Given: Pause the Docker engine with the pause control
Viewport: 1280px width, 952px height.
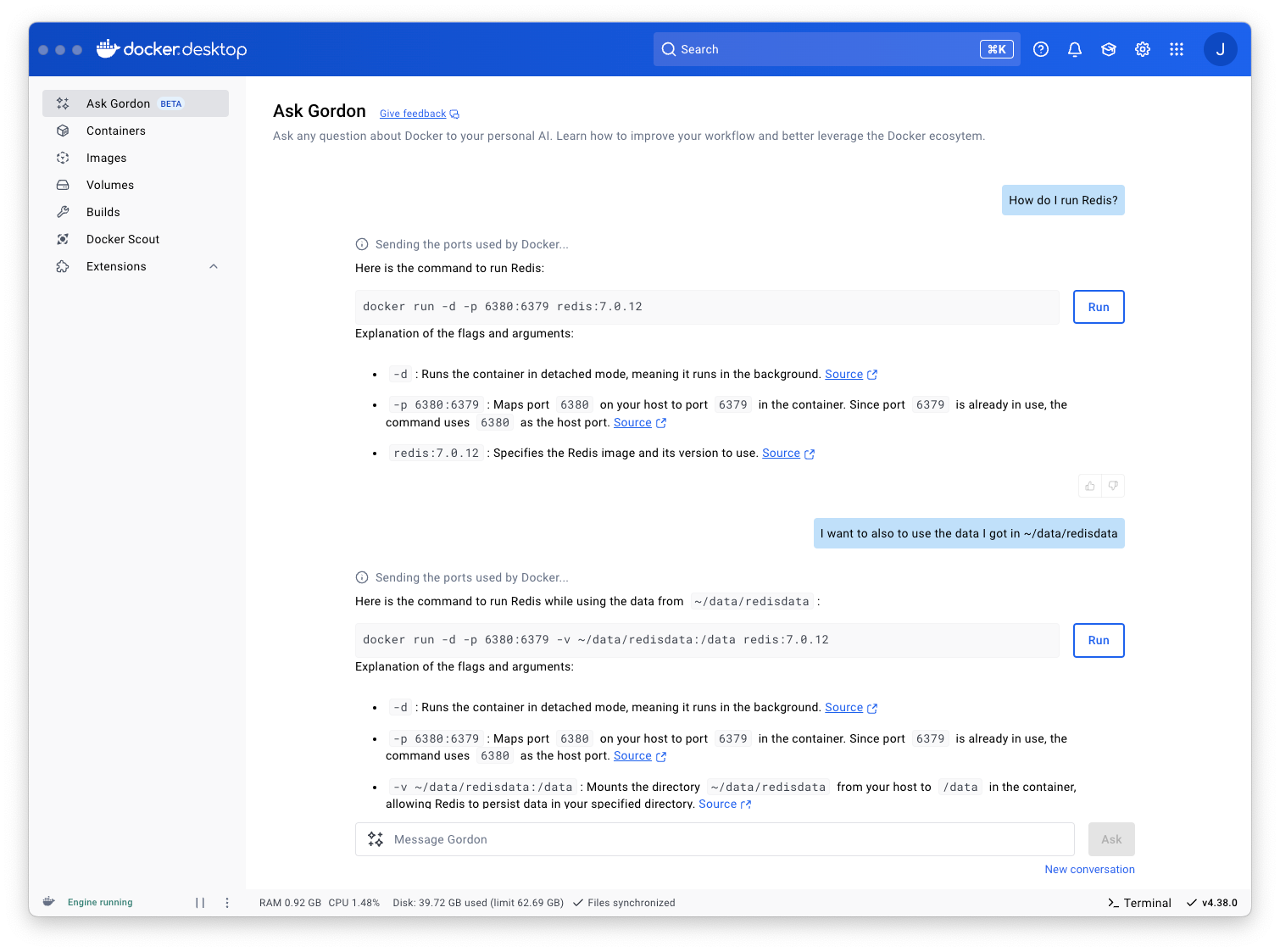Looking at the screenshot, I should coord(200,902).
